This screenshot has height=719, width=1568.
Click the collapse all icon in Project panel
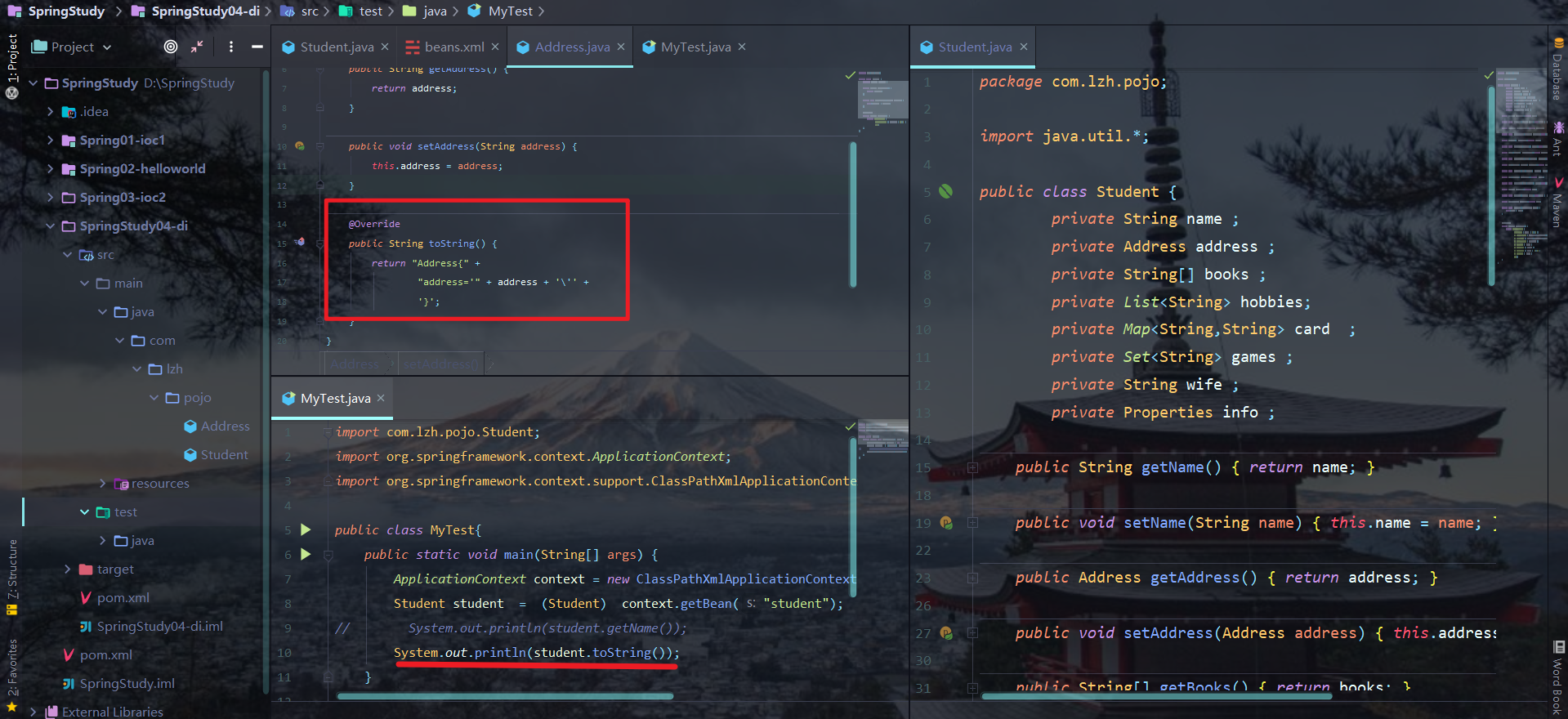(x=197, y=47)
